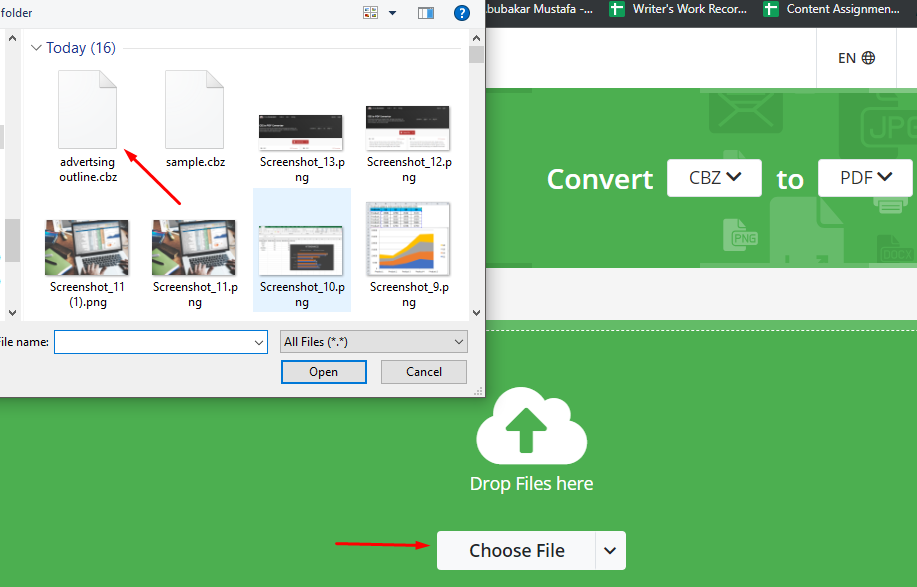Toggle the preview pane in file dialog
The width and height of the screenshot is (917, 587).
[426, 12]
